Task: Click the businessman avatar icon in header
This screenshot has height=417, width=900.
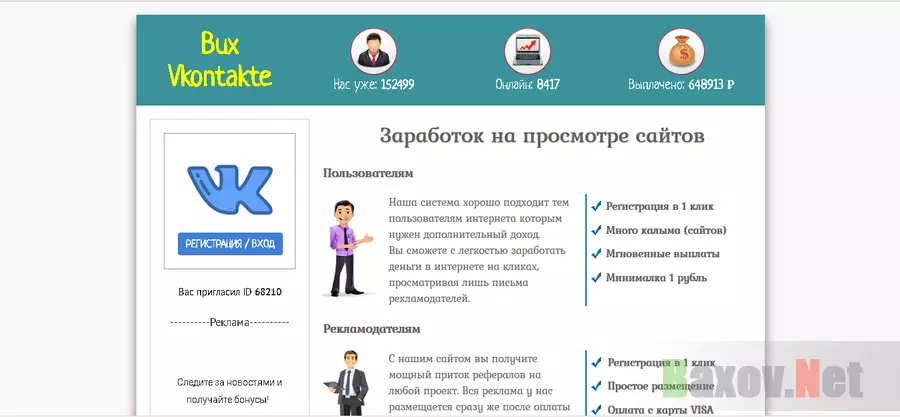Action: pos(374,52)
